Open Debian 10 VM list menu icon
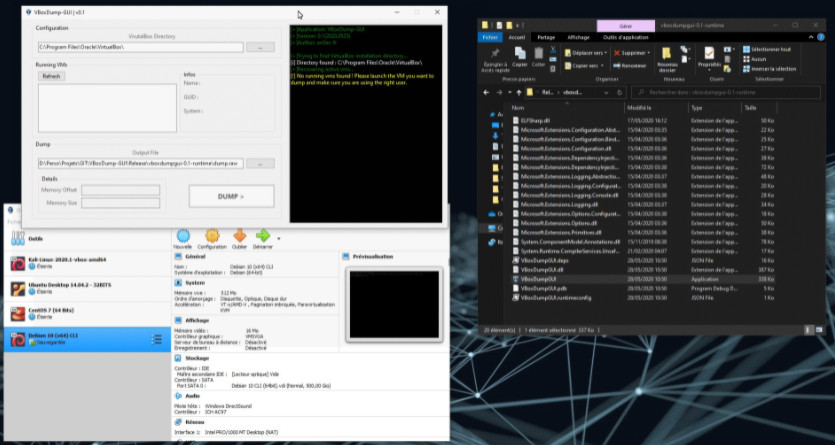The height and width of the screenshot is (445, 835). tap(156, 339)
